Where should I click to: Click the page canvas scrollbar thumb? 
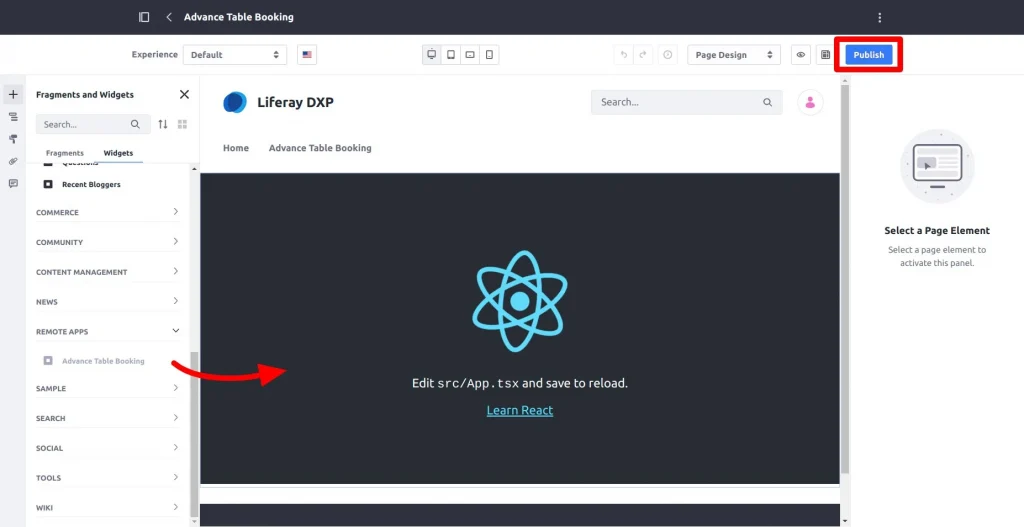click(x=844, y=279)
